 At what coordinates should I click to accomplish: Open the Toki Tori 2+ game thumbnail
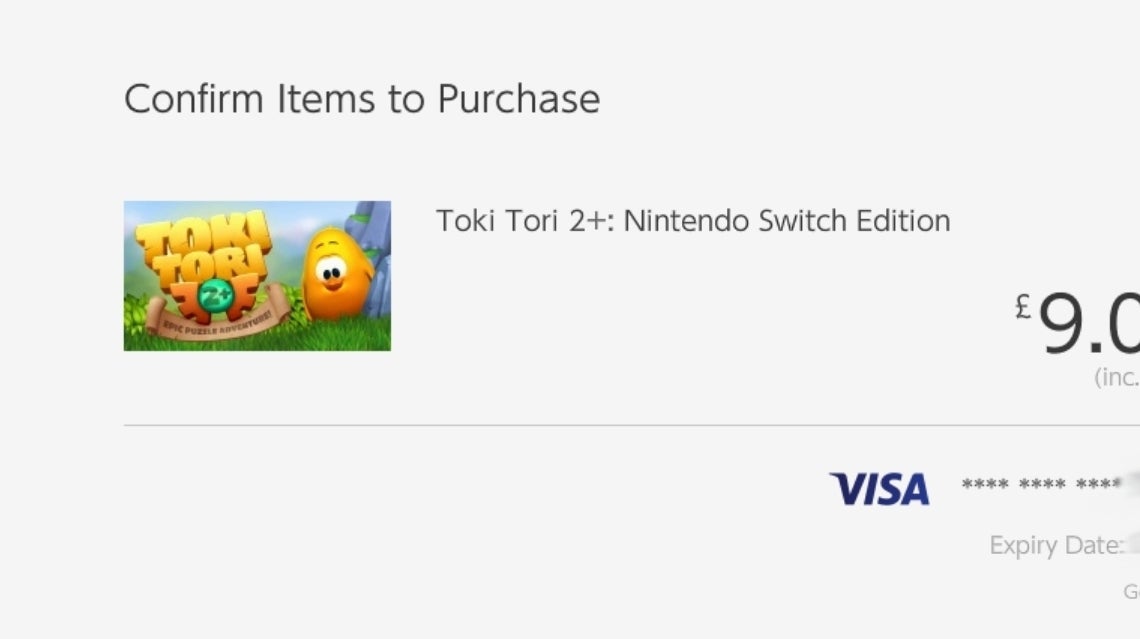257,276
